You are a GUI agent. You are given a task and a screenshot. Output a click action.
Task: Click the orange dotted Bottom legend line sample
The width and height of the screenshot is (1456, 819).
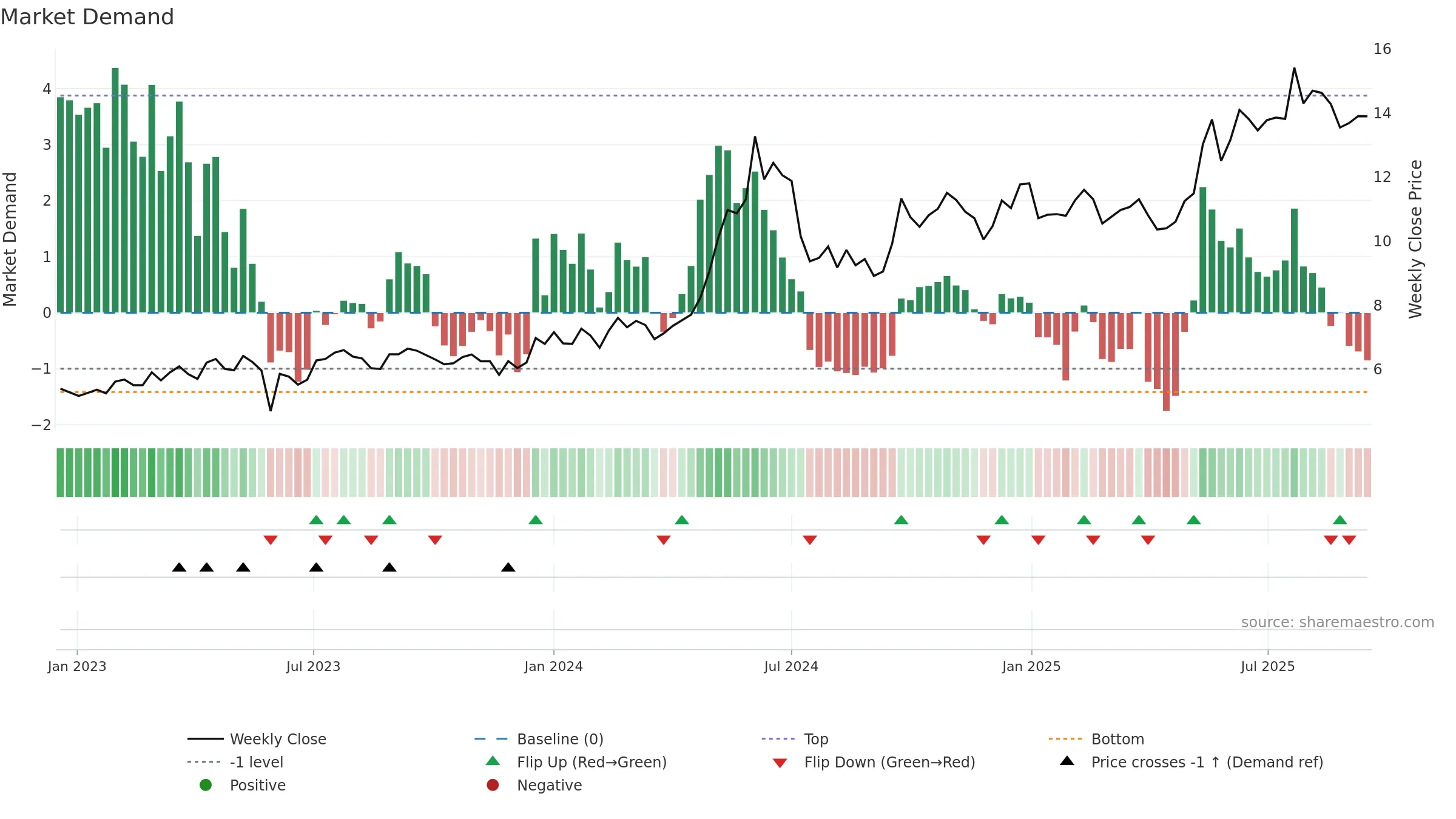click(x=1065, y=739)
